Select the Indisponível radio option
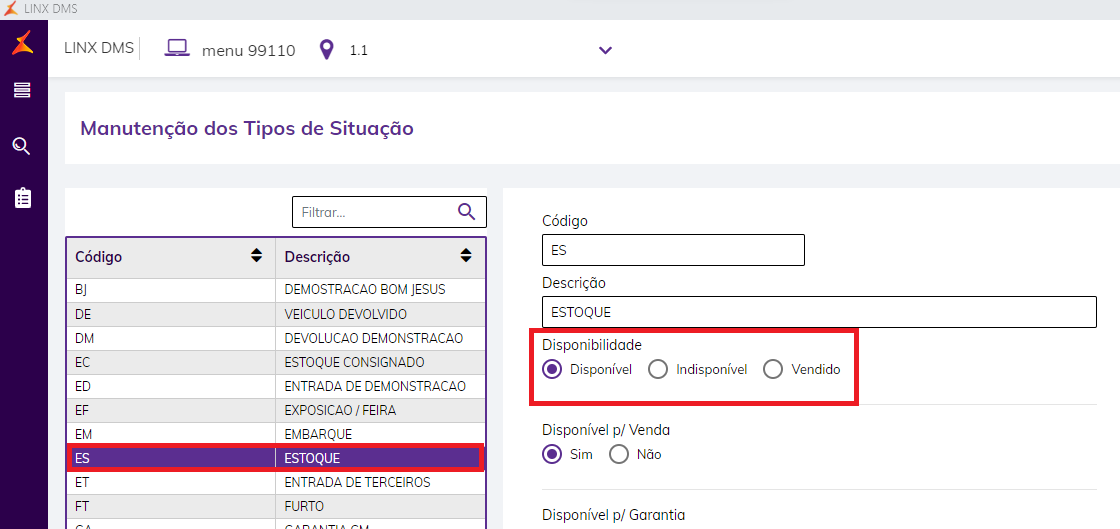This screenshot has height=529, width=1120. pos(658,369)
